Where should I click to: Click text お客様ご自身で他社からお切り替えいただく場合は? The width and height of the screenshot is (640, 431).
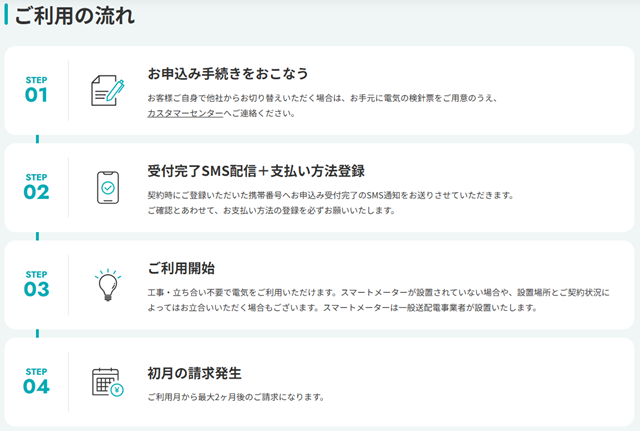pos(246,98)
